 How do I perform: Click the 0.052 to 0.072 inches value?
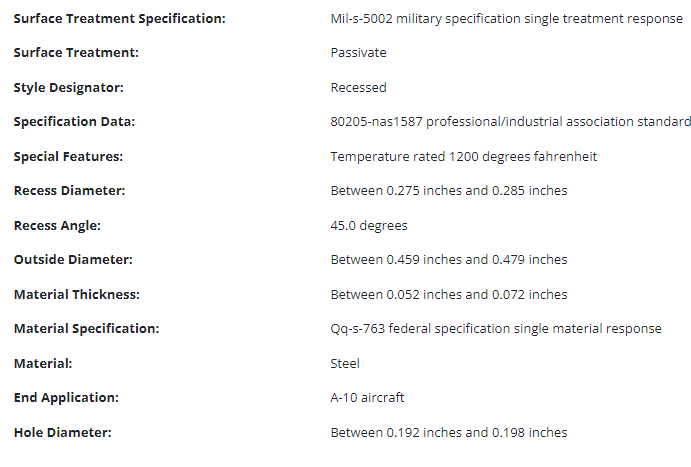(x=448, y=295)
